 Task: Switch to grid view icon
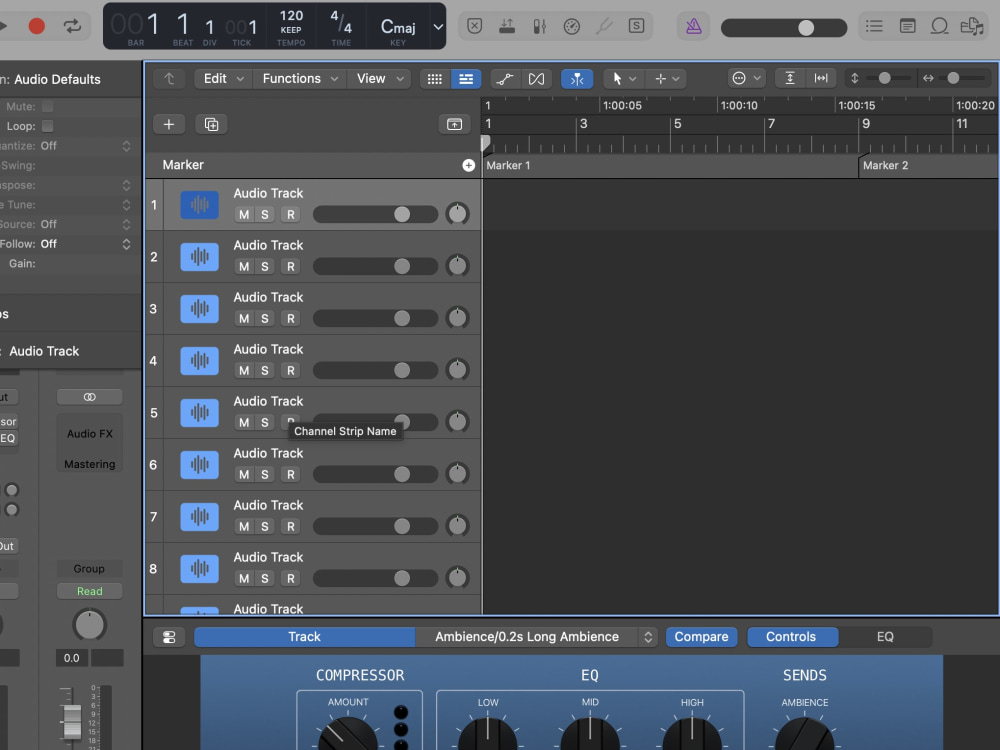pos(434,78)
